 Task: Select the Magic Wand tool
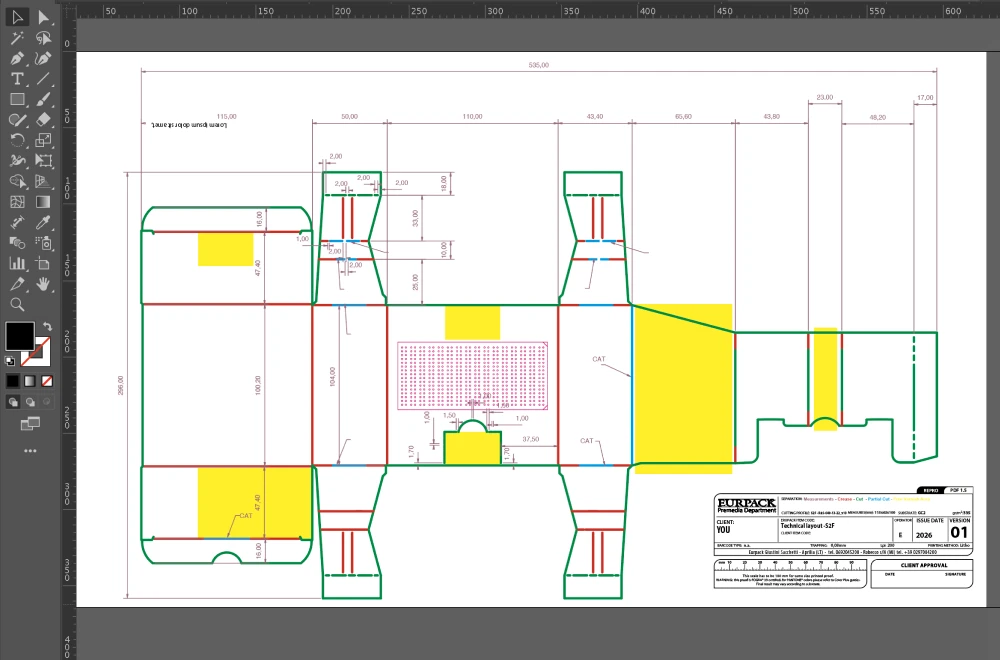(x=17, y=38)
